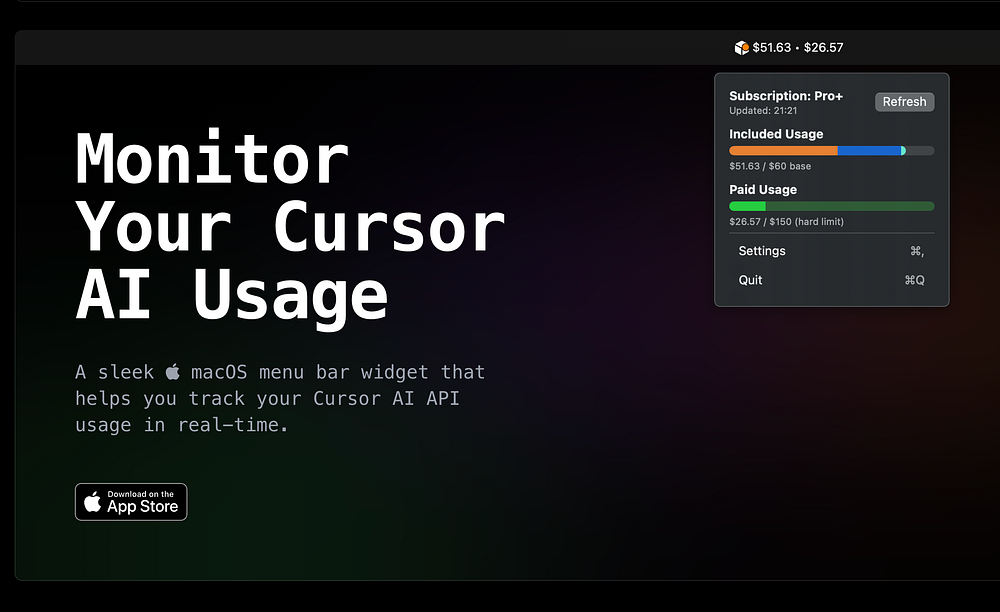Image resolution: width=1000 pixels, height=612 pixels.
Task: Click the Paid Usage green progress bar
Action: tap(832, 207)
